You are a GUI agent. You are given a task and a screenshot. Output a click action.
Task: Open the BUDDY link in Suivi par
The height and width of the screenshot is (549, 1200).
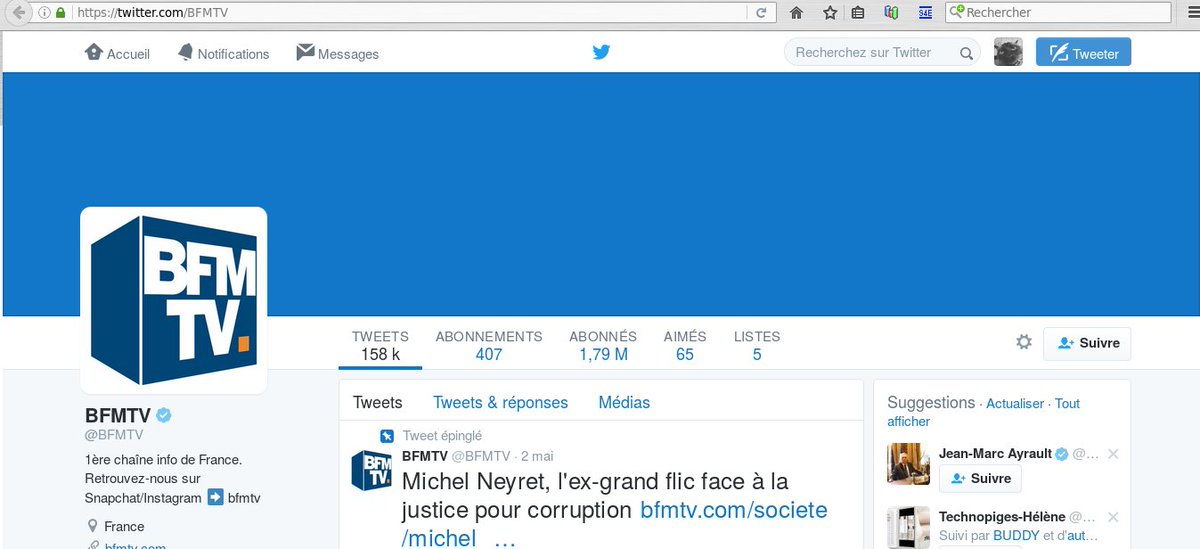click(1016, 536)
